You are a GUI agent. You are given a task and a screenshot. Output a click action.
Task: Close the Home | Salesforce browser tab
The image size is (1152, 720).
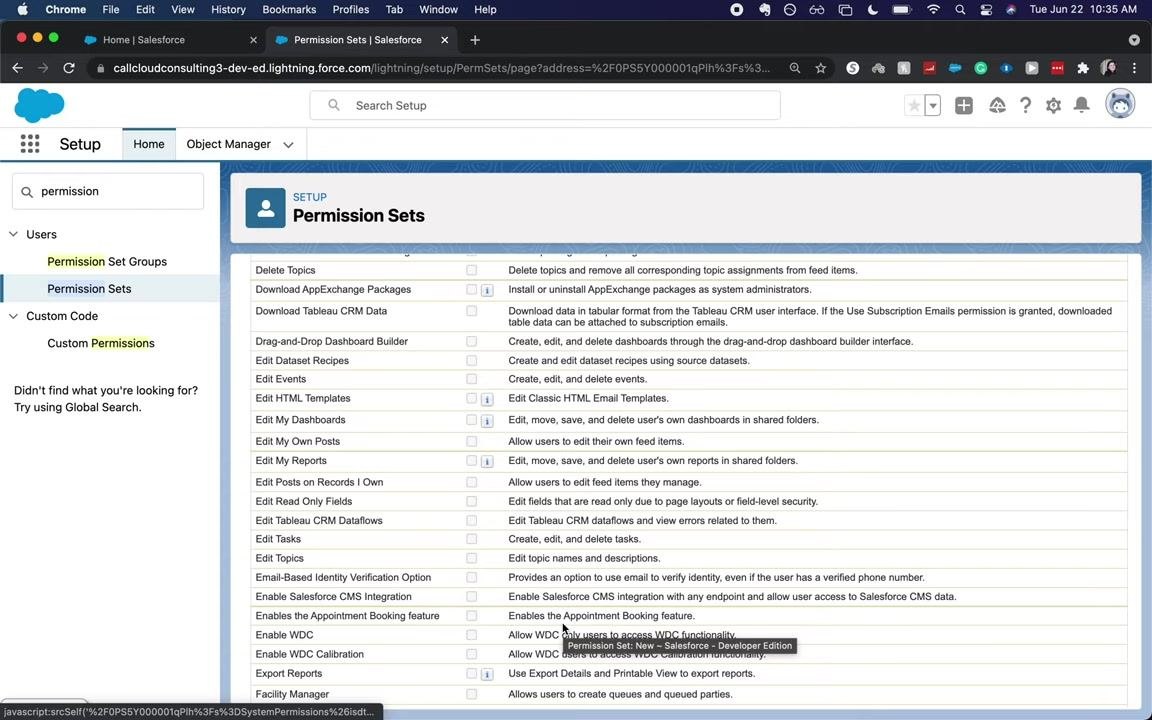[253, 40]
